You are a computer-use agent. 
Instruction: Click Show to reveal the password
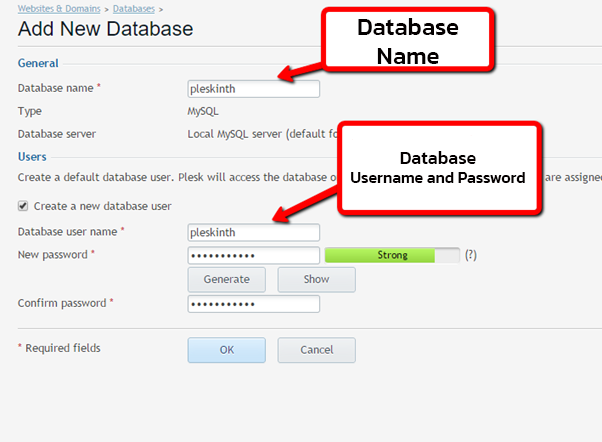point(316,279)
